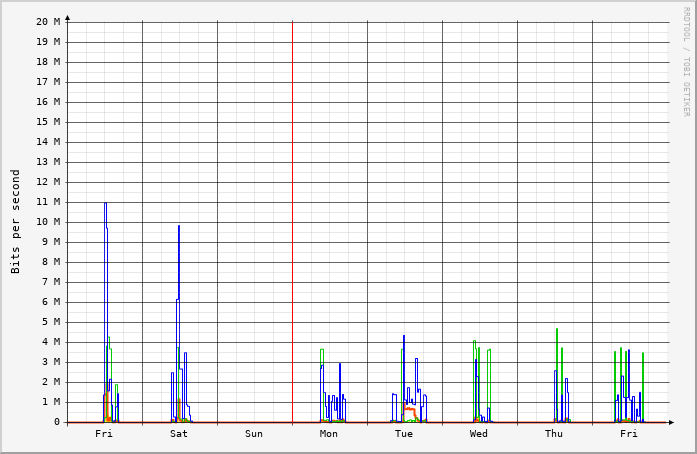Click the '9 M' y-axis label
Viewport: 697px width, 454px height.
click(x=51, y=242)
